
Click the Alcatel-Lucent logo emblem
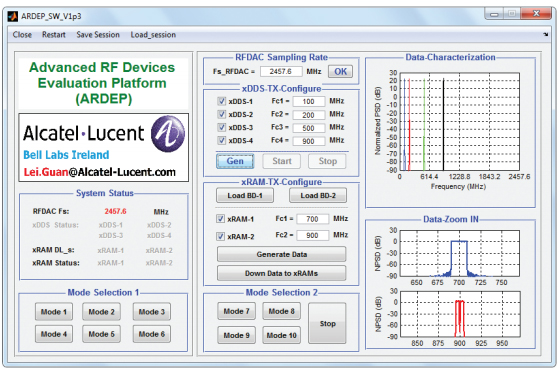click(x=168, y=133)
